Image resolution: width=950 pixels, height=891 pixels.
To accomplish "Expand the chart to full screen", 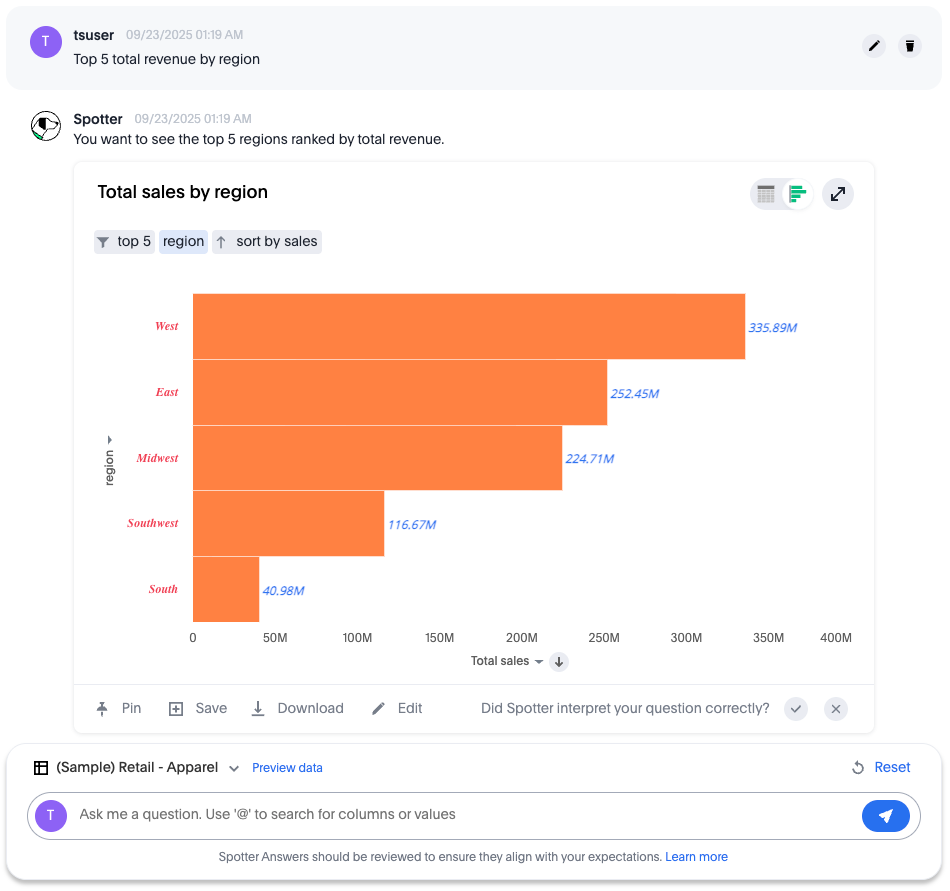I will (838, 194).
